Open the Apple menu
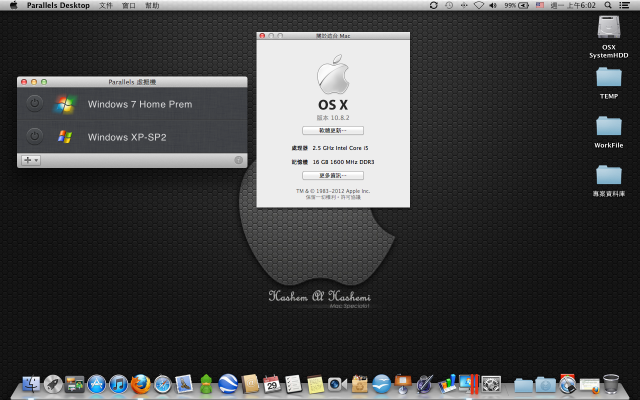Viewport: 640px width, 400px height. point(13,5)
